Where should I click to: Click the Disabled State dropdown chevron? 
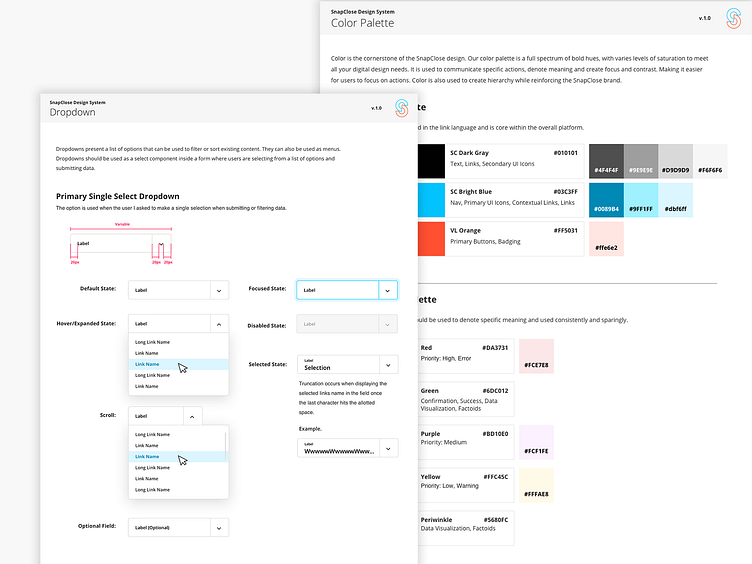[388, 325]
